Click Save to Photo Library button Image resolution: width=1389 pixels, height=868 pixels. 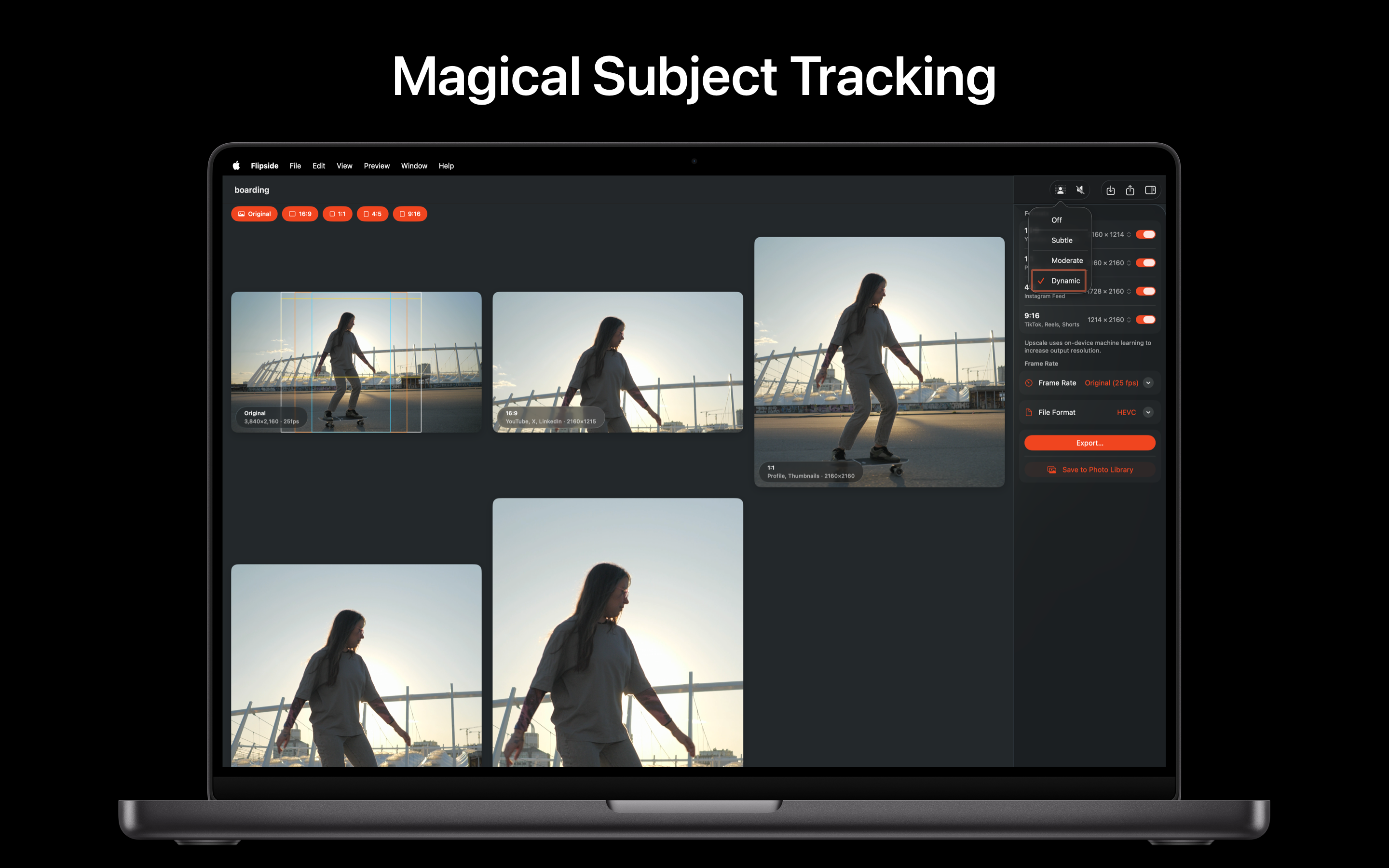point(1089,470)
